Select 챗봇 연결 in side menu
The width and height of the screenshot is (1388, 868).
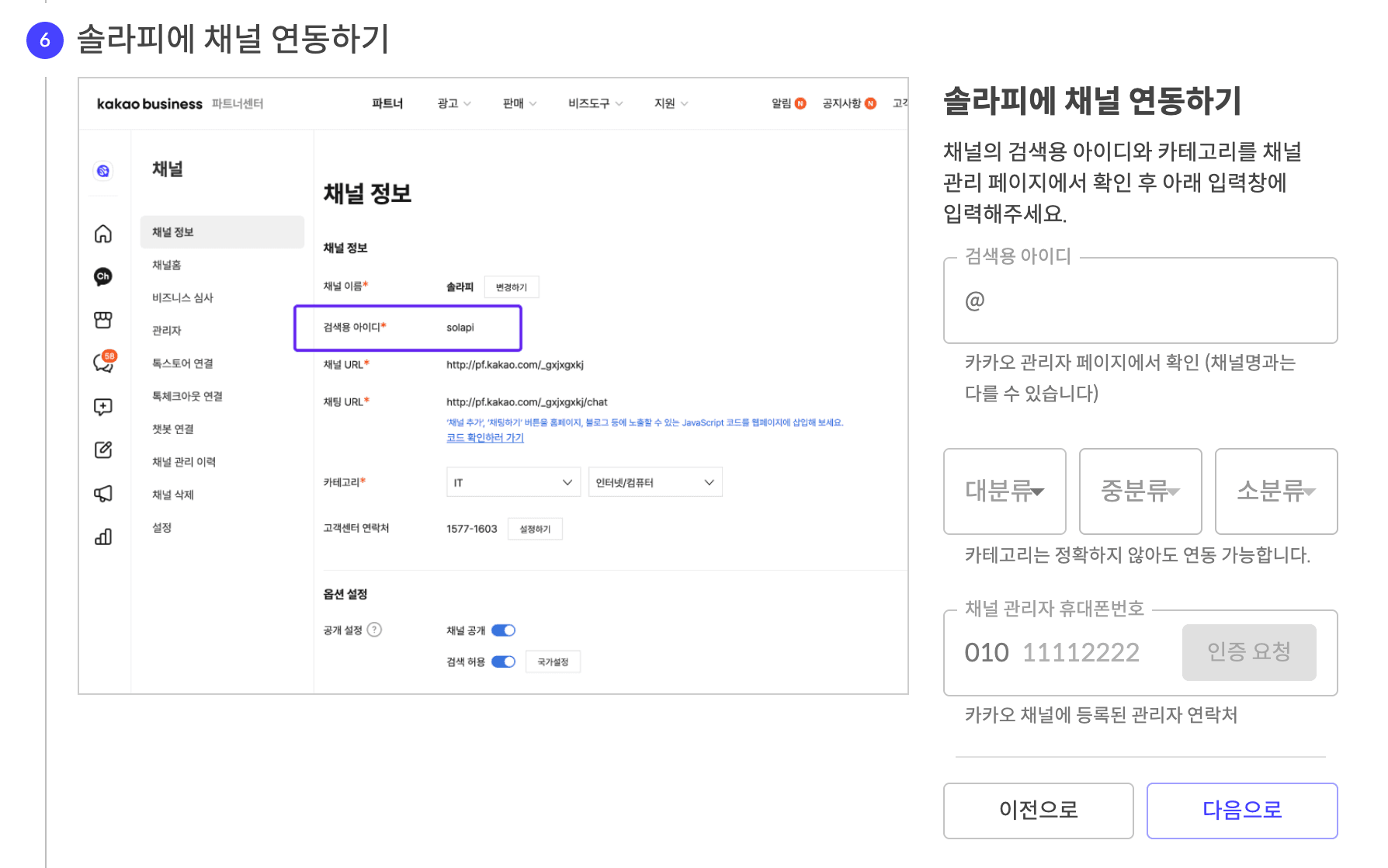click(173, 429)
